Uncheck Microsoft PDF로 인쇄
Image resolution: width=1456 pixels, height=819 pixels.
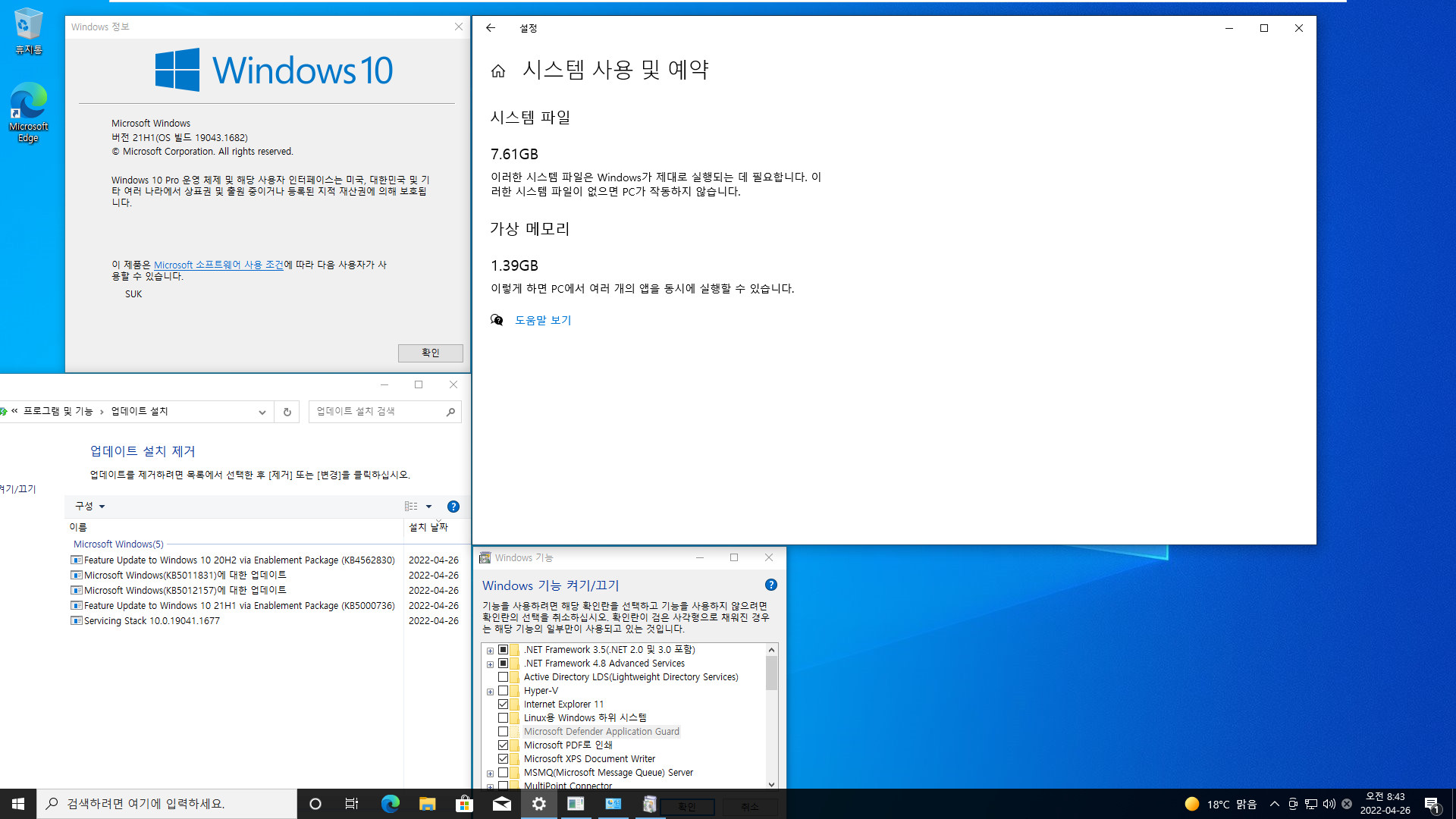(x=503, y=745)
